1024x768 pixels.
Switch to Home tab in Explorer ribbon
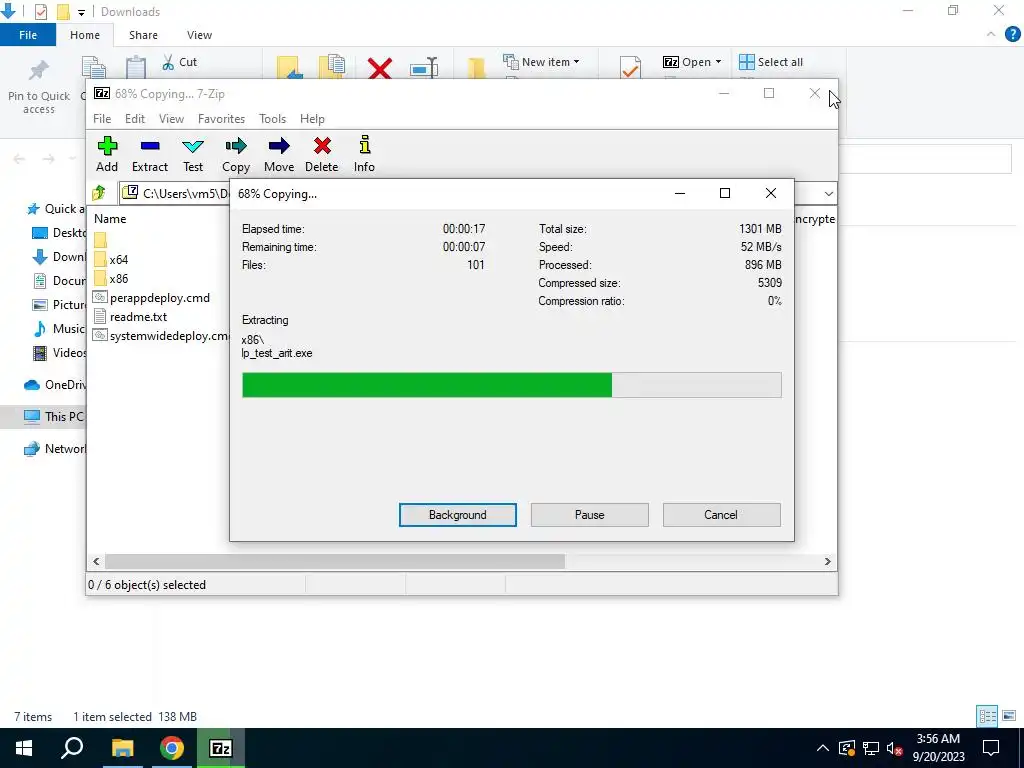tap(85, 35)
